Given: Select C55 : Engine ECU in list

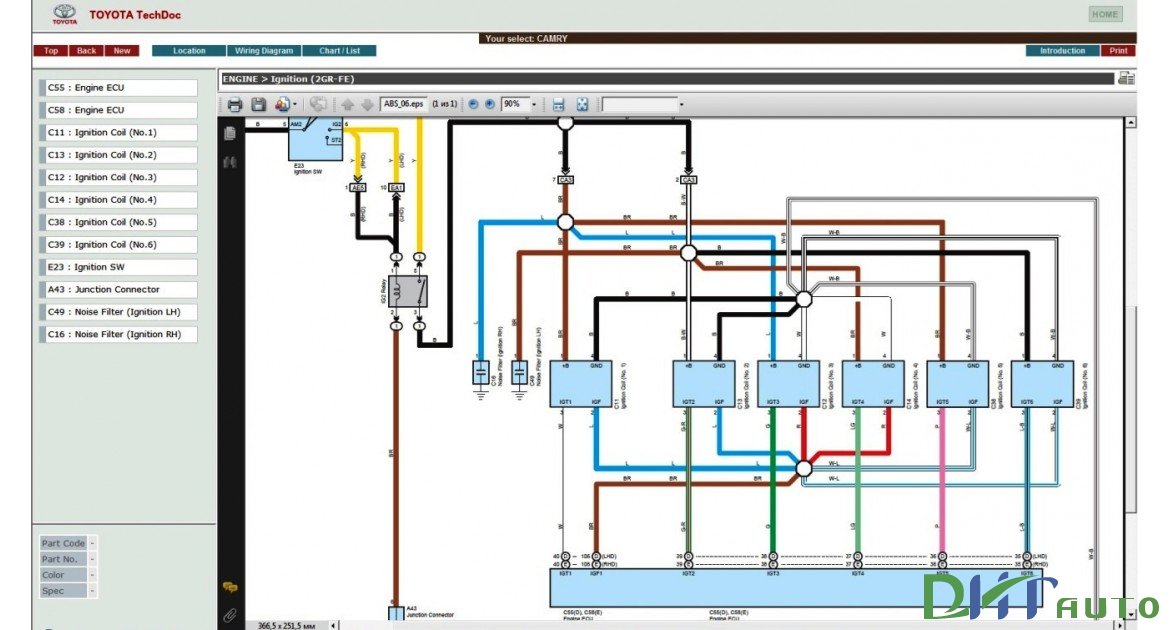Looking at the screenshot, I should 118,88.
